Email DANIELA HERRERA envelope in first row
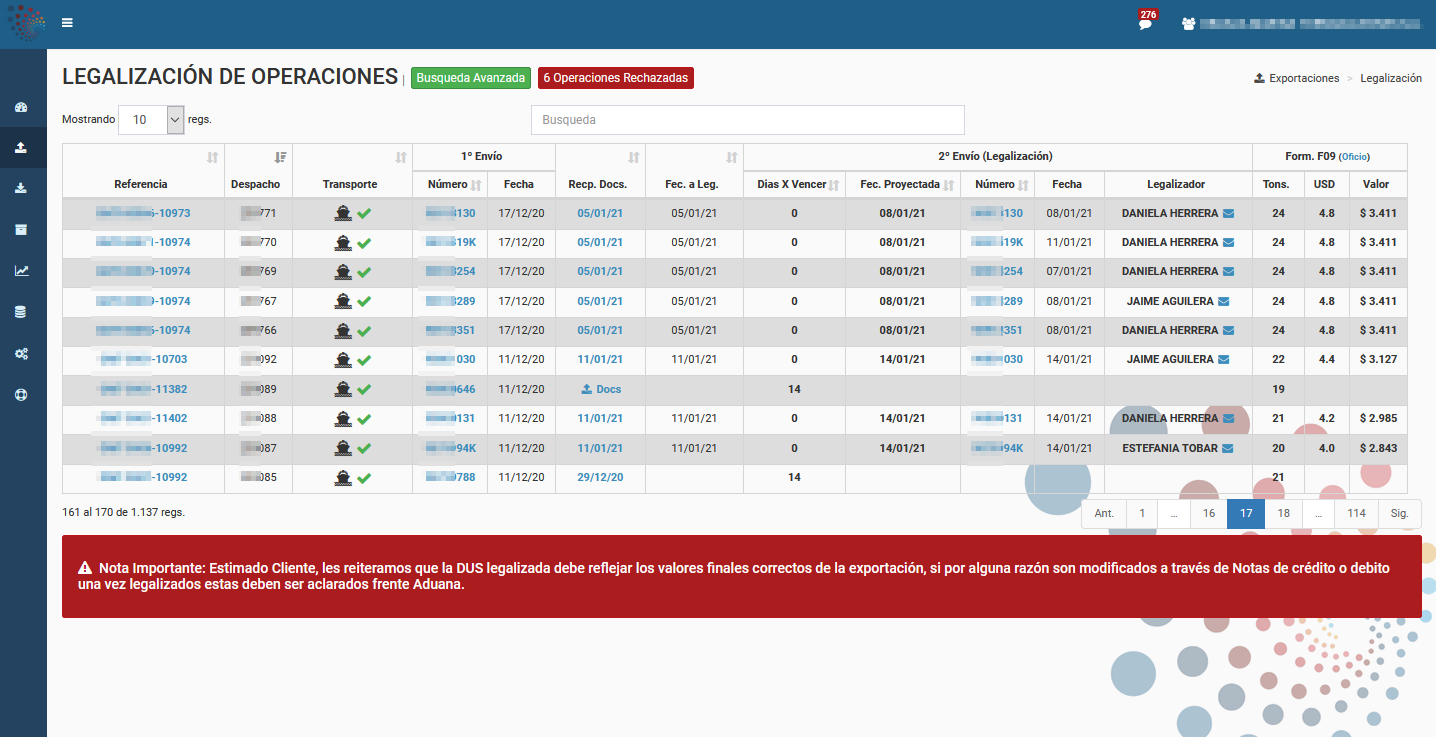The image size is (1436, 737). (x=1229, y=213)
